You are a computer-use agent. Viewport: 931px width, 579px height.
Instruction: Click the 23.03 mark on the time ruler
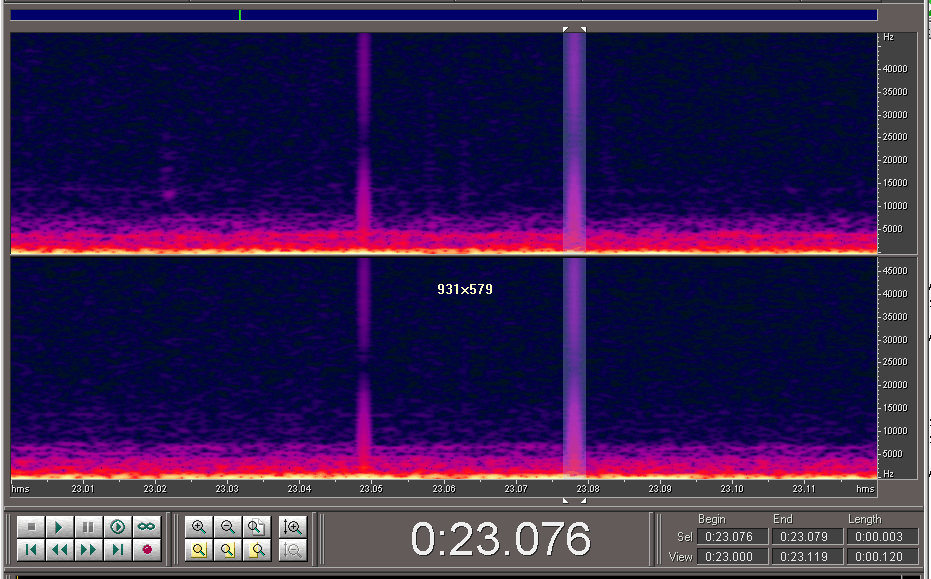(x=227, y=488)
